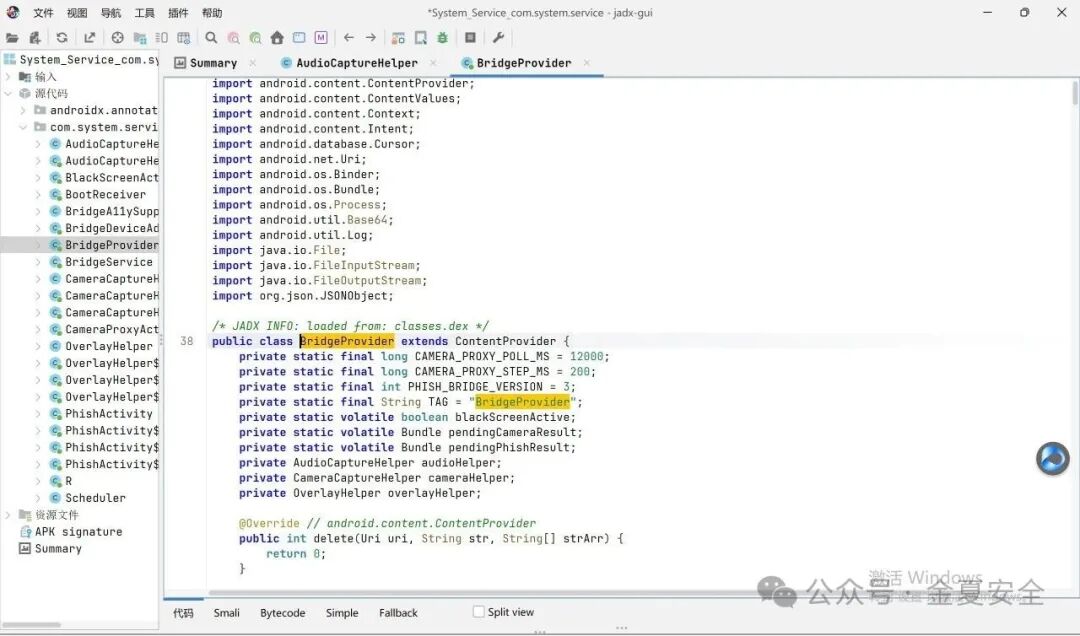Open text search with magnifier icon
The image size is (1080, 636).
(x=211, y=38)
